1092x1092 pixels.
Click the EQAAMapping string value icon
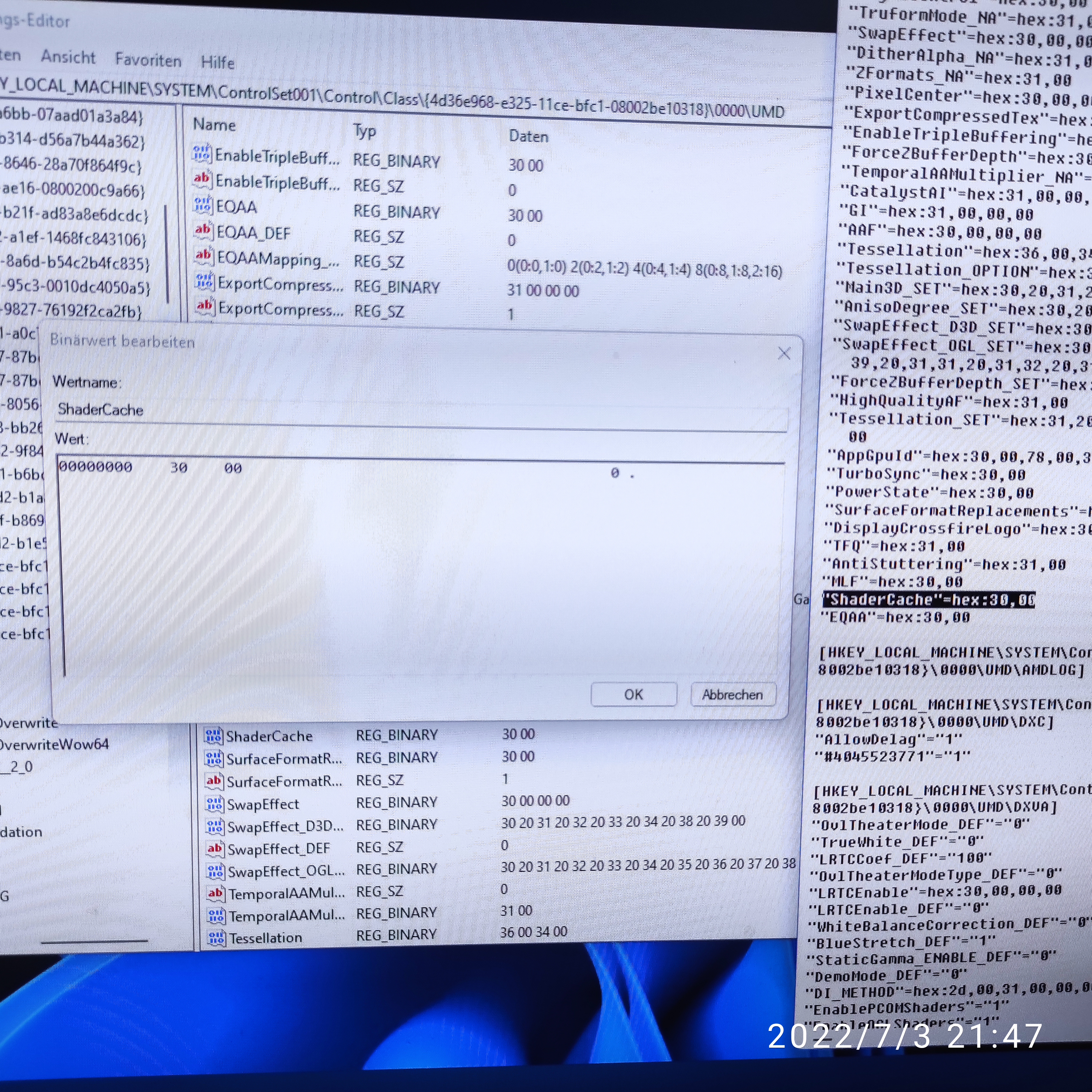[x=203, y=256]
